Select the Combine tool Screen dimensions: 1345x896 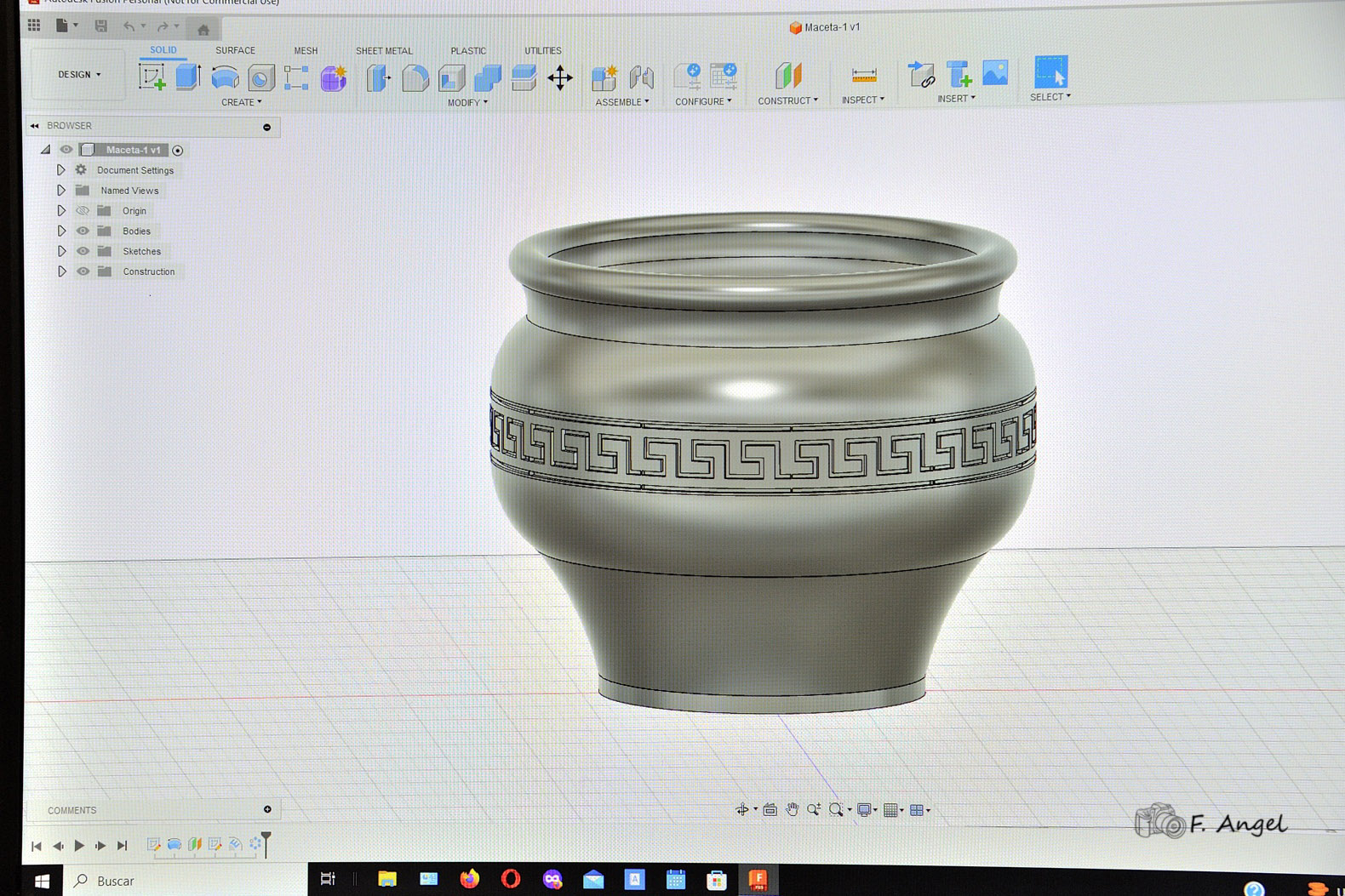(x=488, y=78)
